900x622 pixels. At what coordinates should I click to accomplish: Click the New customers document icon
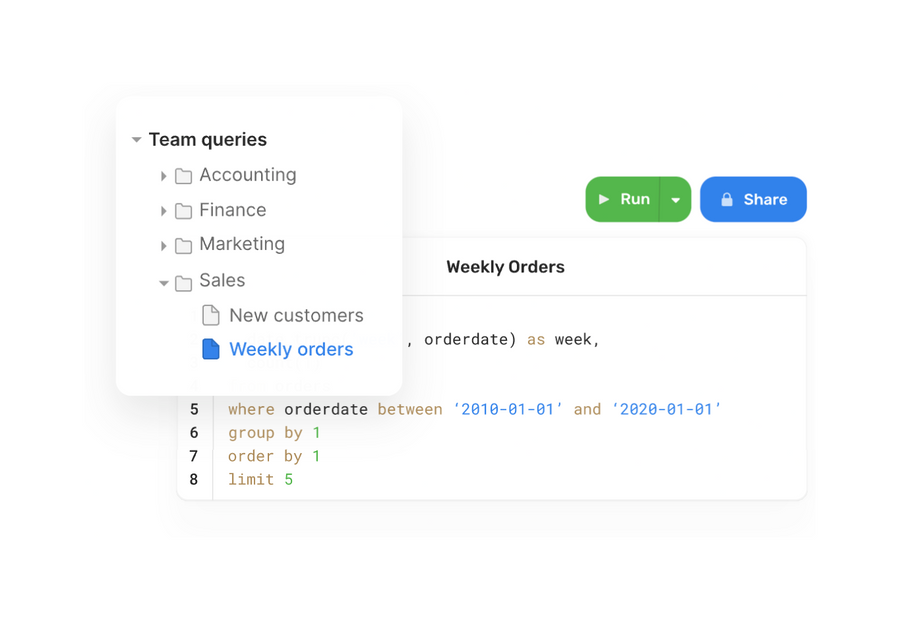212,315
